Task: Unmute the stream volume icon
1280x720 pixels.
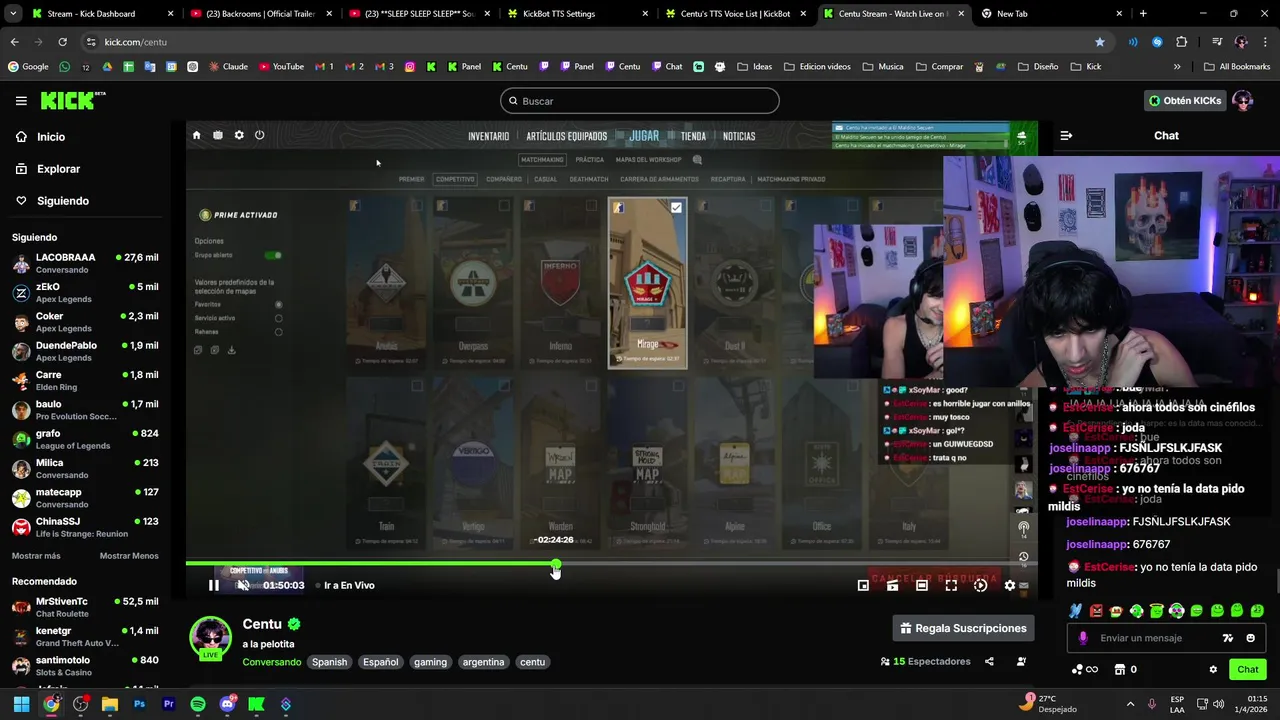Action: click(243, 585)
